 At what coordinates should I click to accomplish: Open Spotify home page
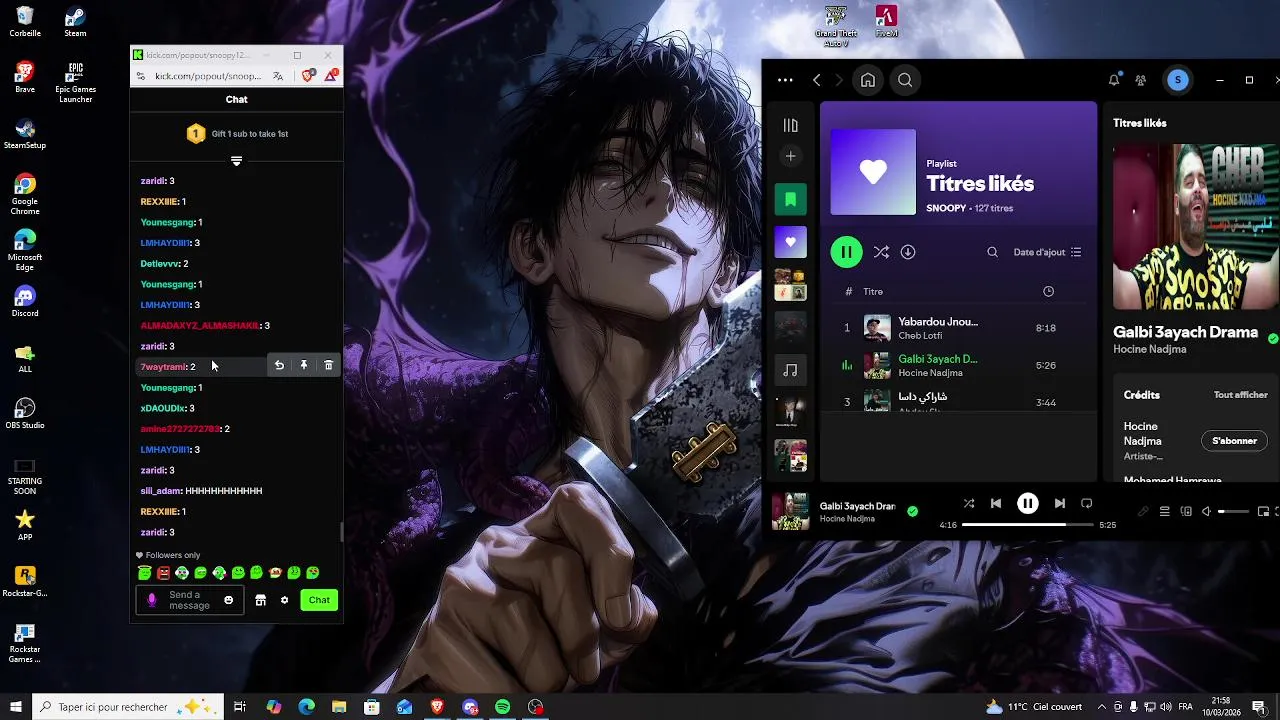click(868, 80)
